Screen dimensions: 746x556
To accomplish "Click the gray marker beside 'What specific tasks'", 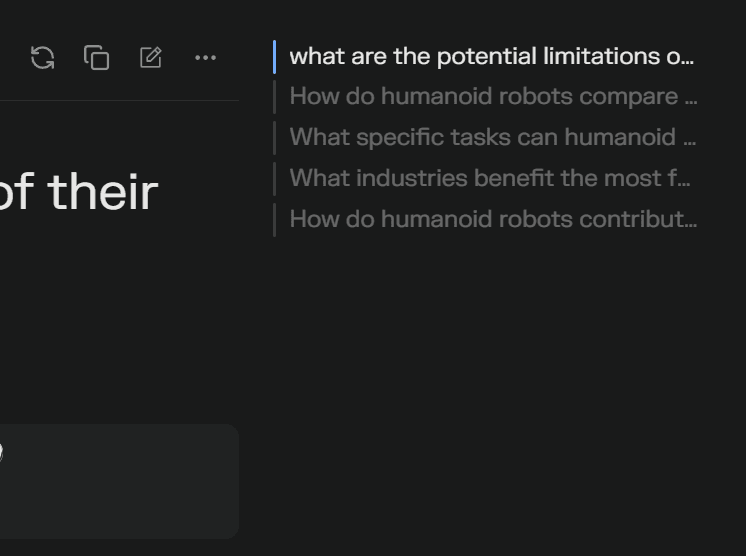I will tap(275, 138).
